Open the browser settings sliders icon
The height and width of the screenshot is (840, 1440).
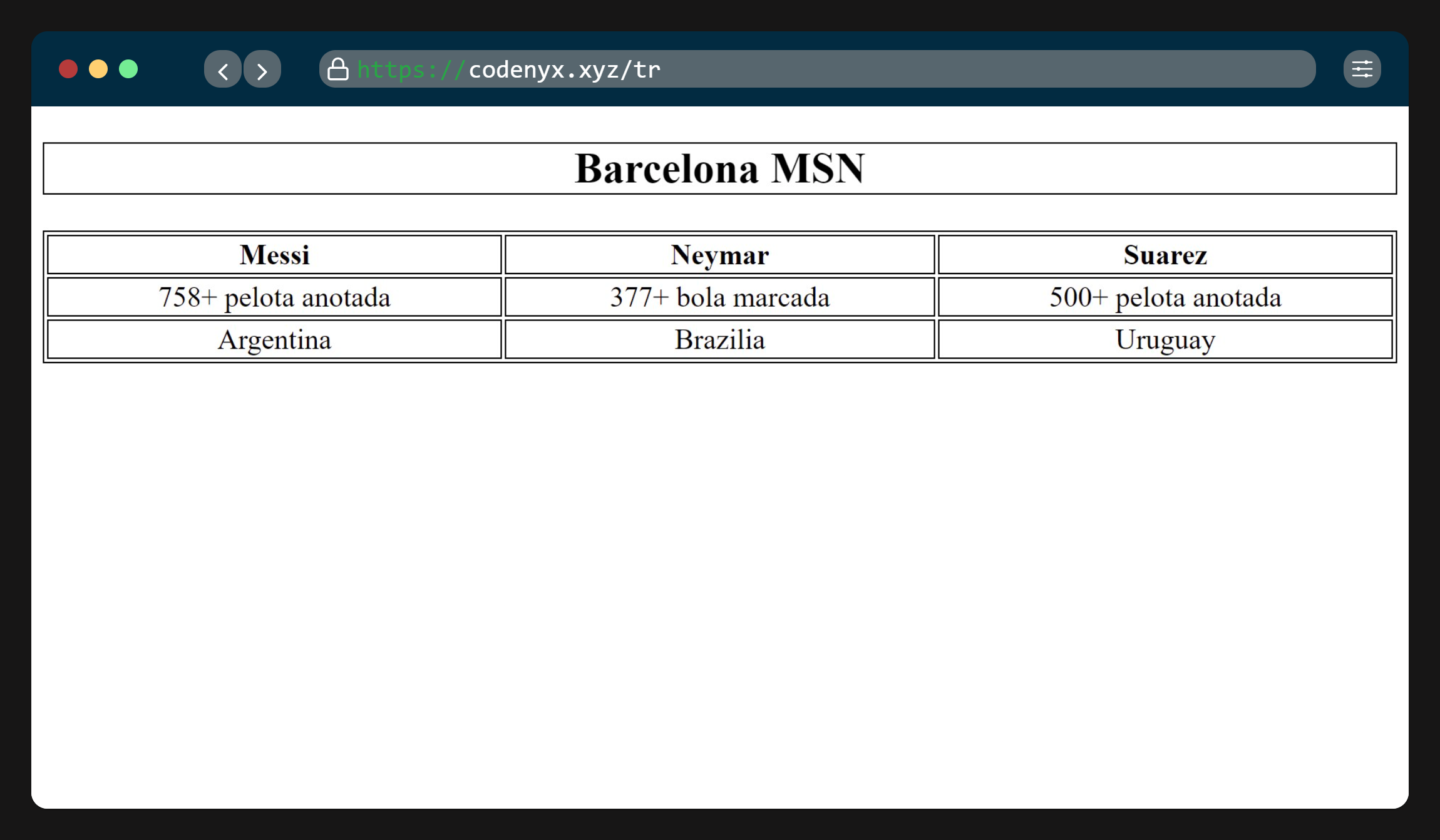pyautogui.click(x=1362, y=69)
